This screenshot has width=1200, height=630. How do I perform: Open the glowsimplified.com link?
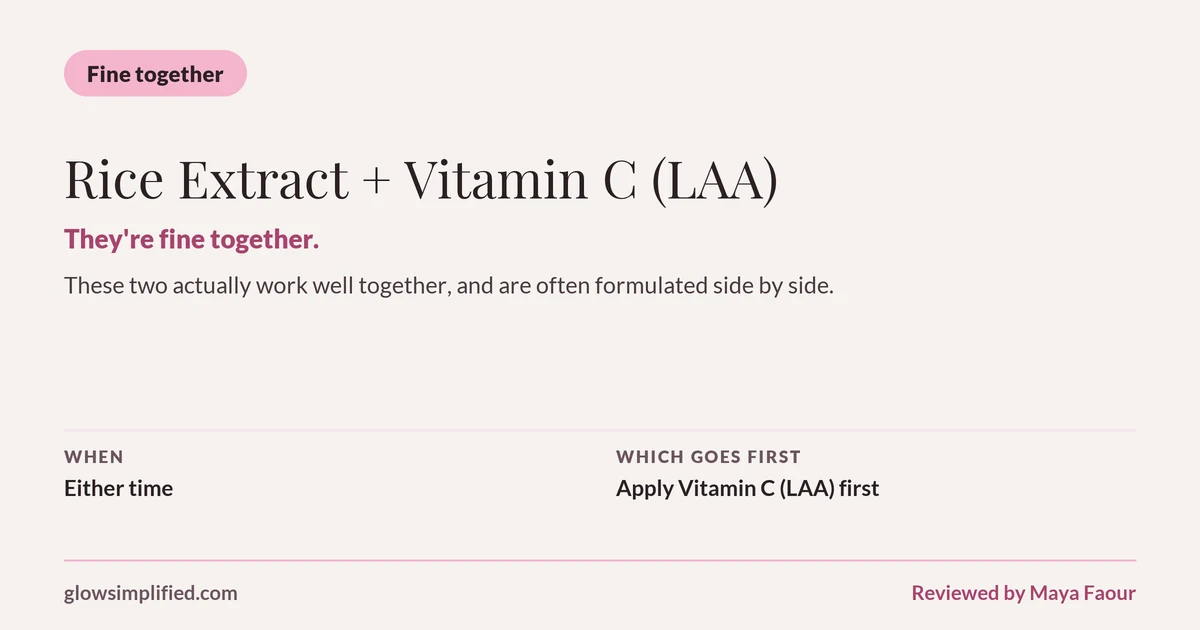[x=151, y=593]
